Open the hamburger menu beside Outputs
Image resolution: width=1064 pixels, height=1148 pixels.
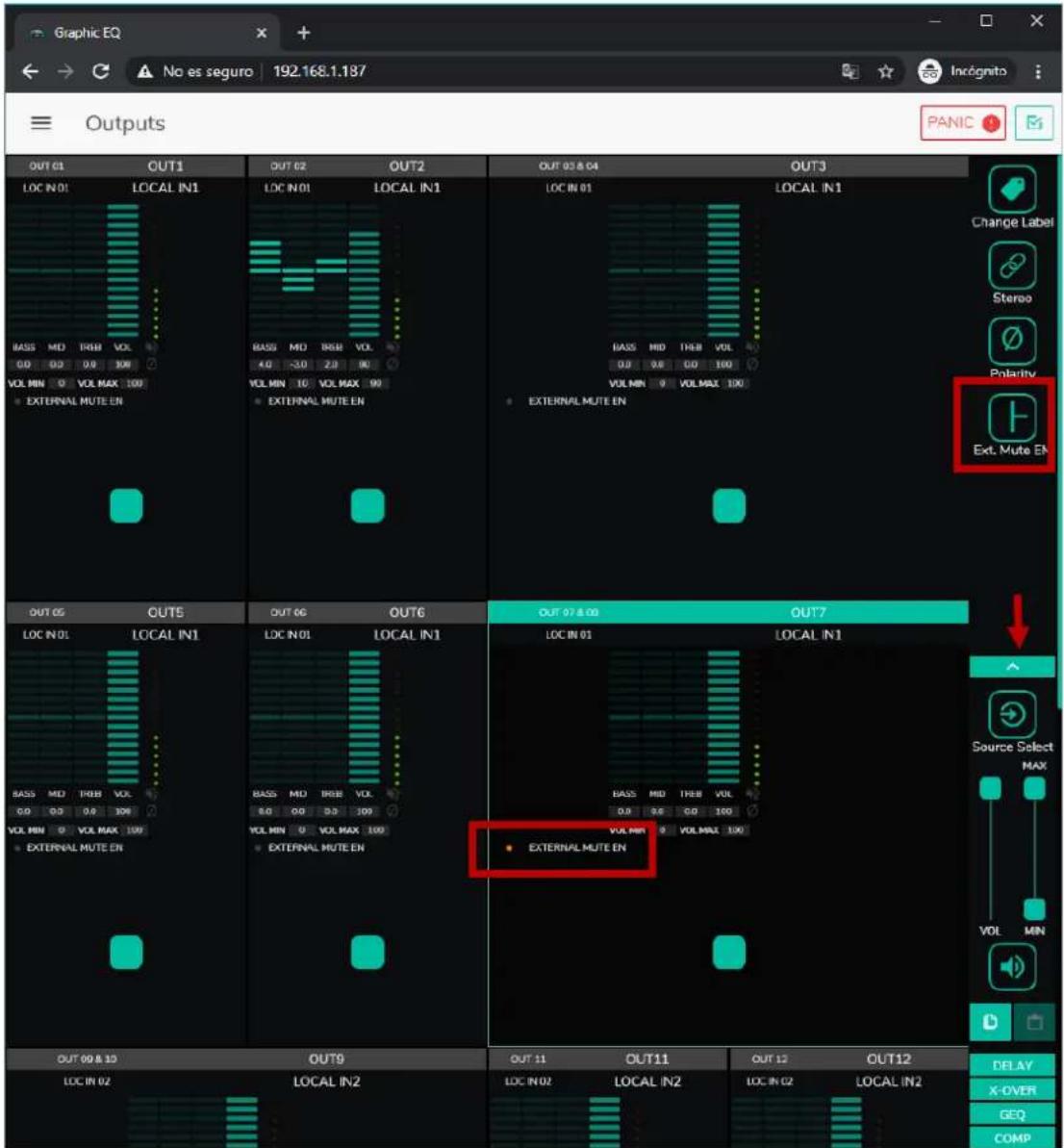(x=41, y=123)
